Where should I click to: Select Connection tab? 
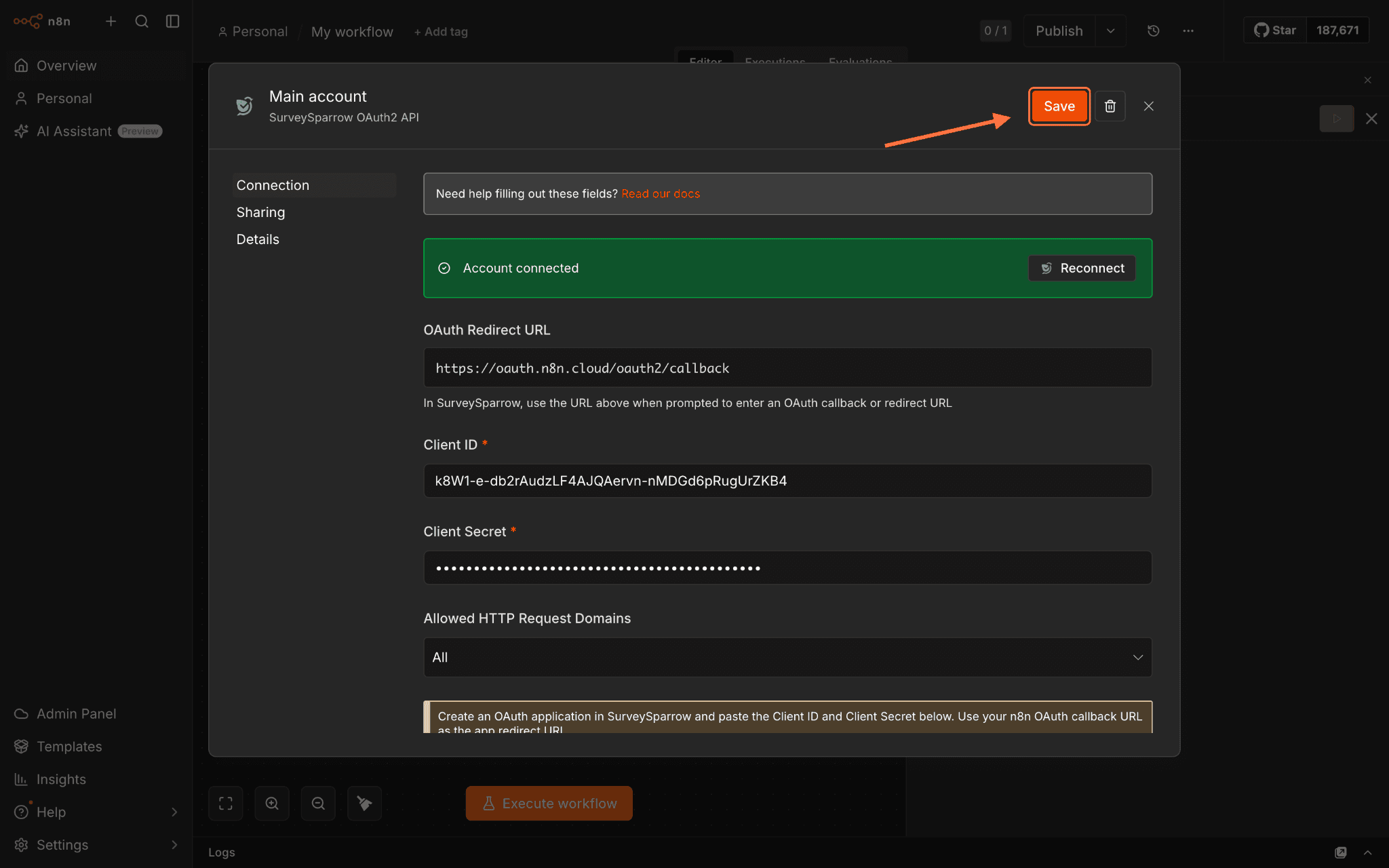[314, 185]
